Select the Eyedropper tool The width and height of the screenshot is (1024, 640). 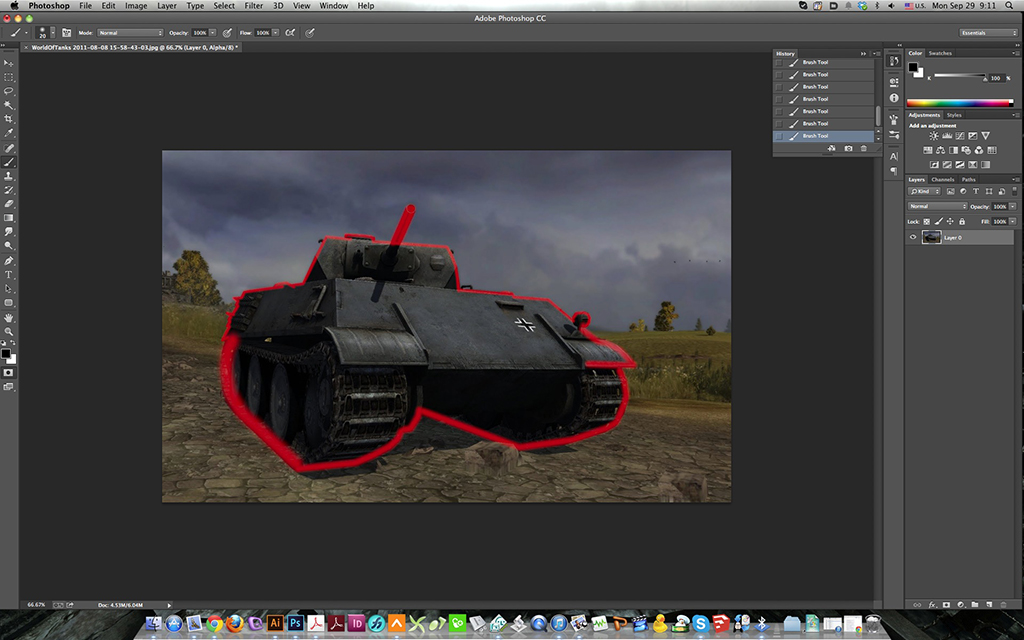pyautogui.click(x=8, y=133)
